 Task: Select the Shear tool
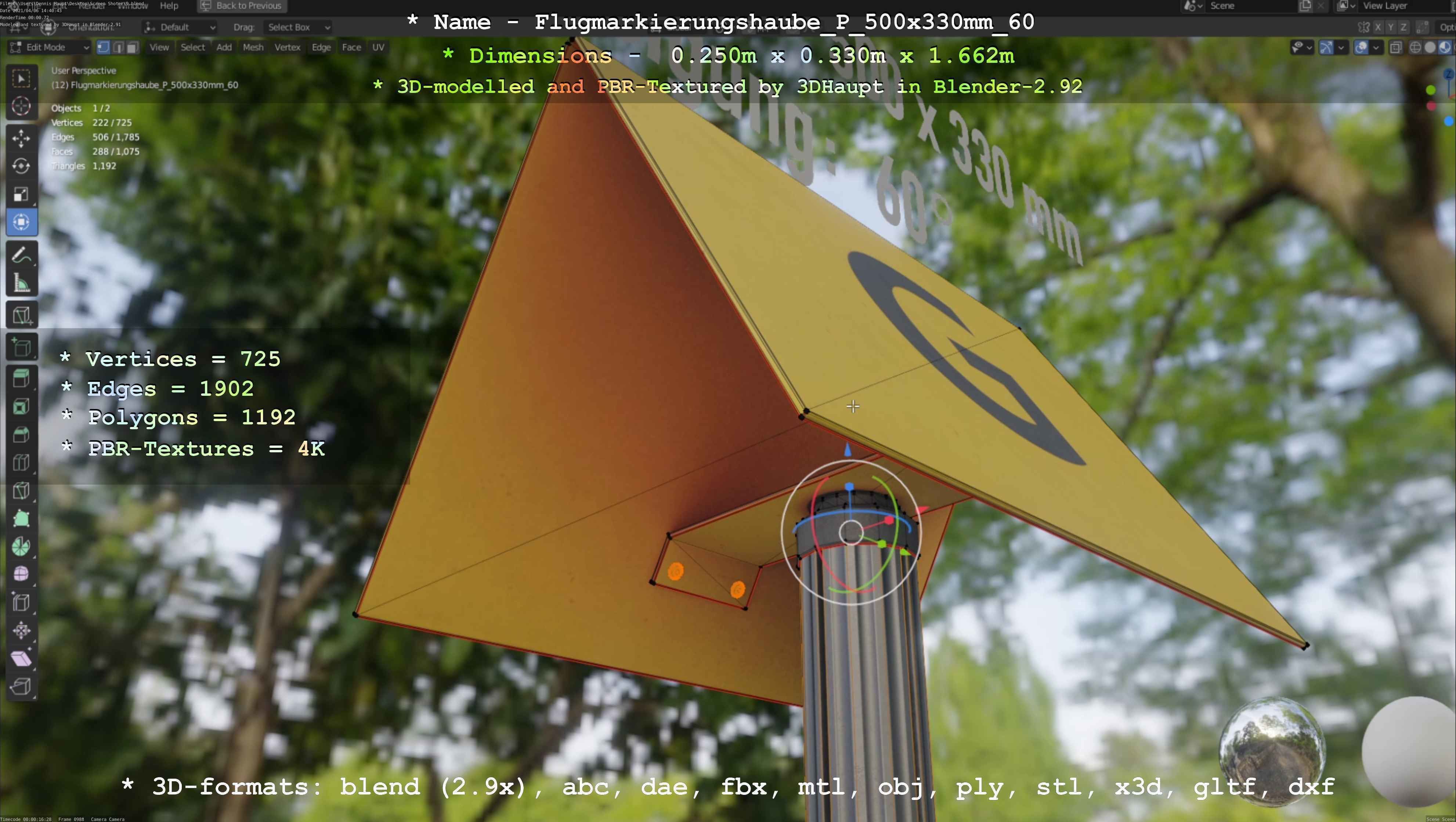tap(21, 658)
